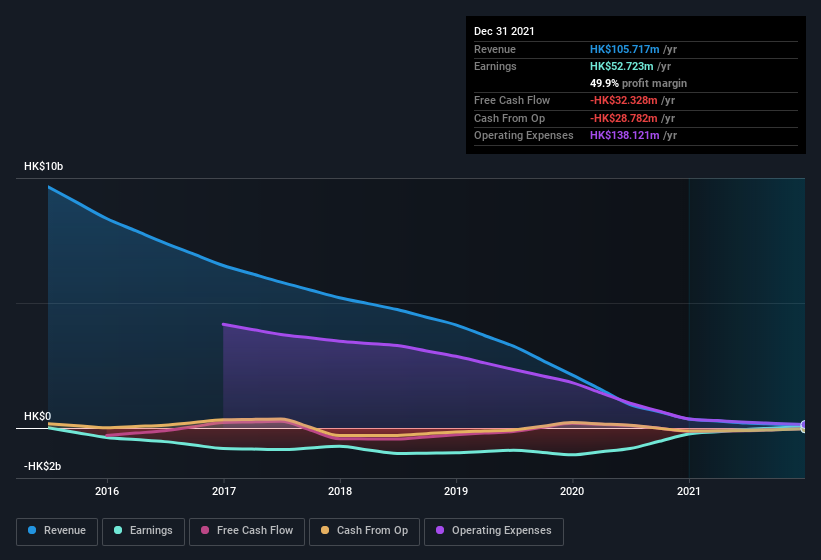Click the Earnings label in the tooltip
The width and height of the screenshot is (821, 560).
[x=495, y=66]
